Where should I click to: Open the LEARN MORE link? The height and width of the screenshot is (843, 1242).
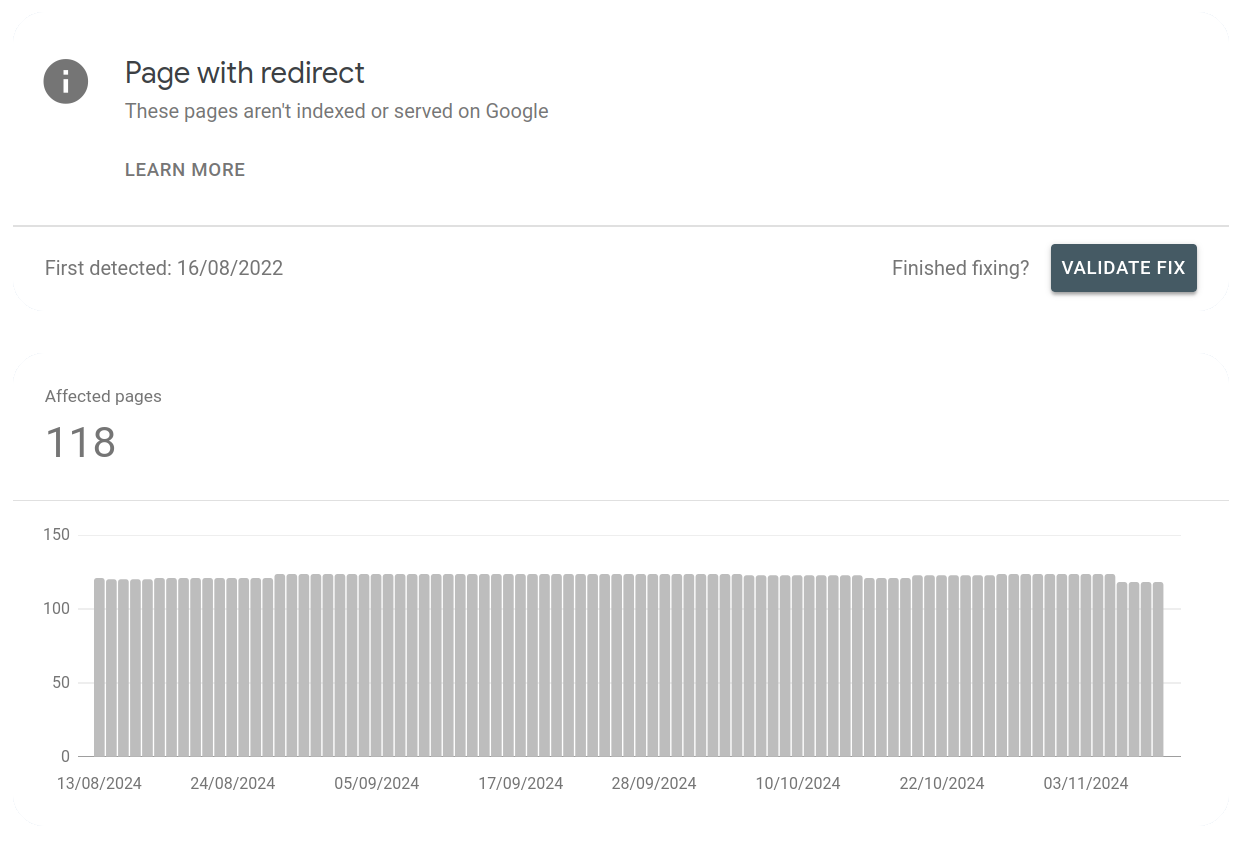185,170
